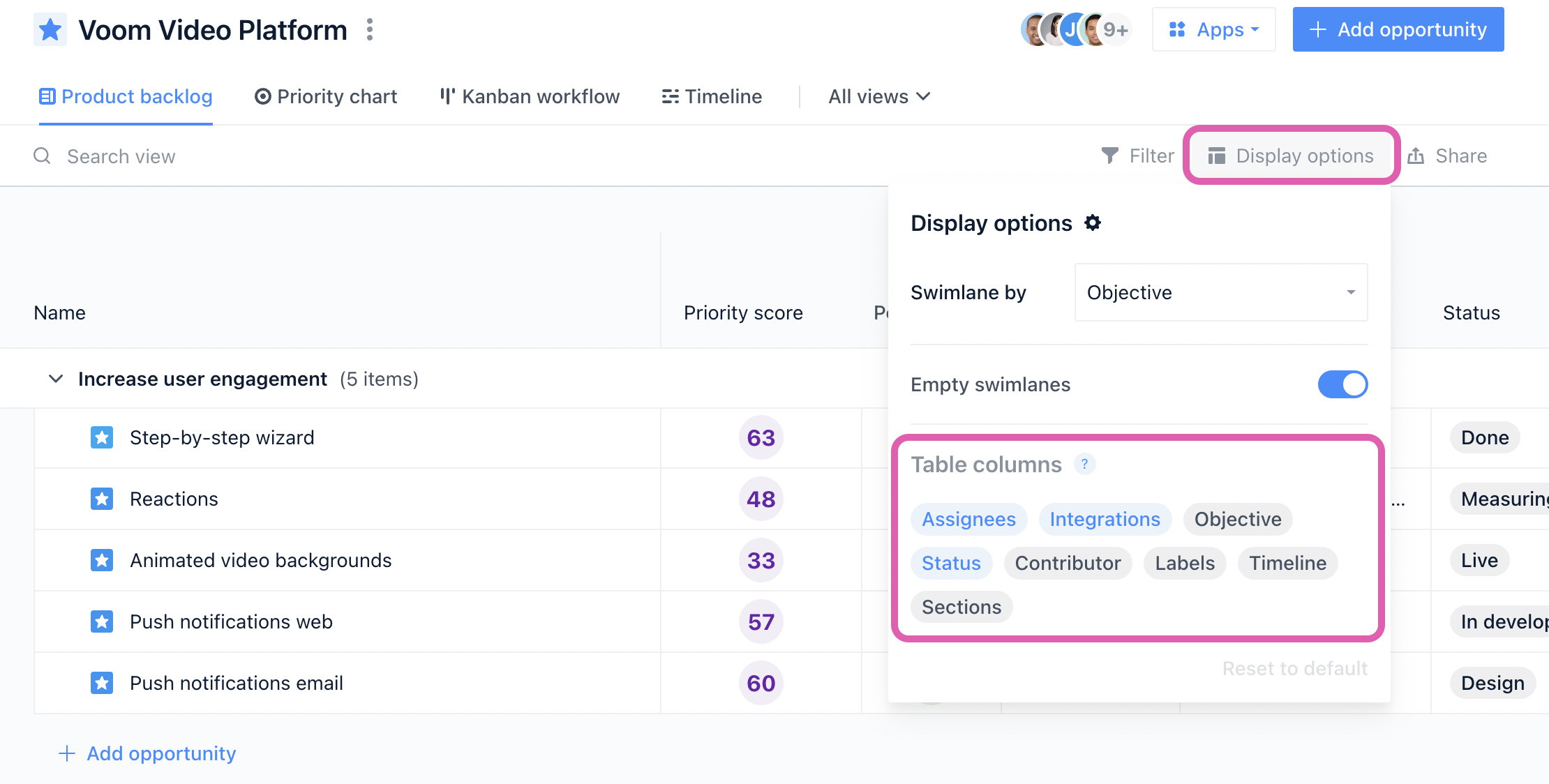Click the Done status pill

tap(1485, 437)
